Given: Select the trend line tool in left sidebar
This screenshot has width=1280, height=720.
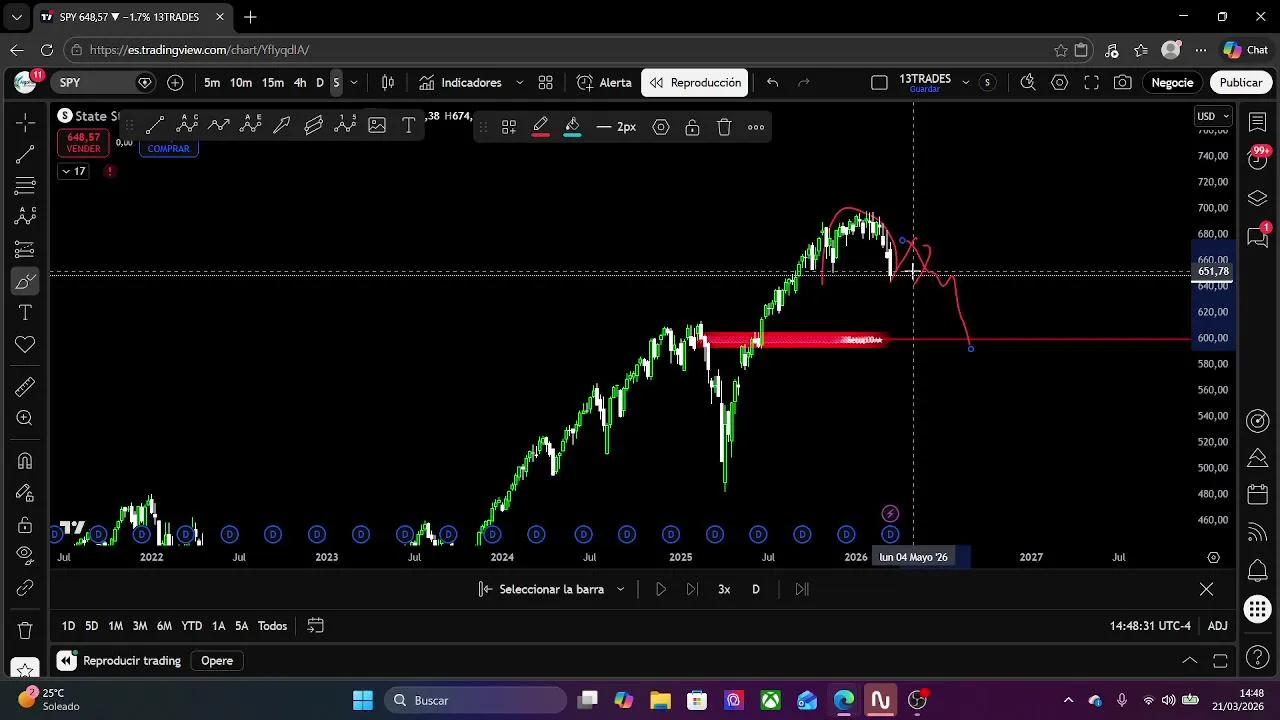Looking at the screenshot, I should coord(25,154).
